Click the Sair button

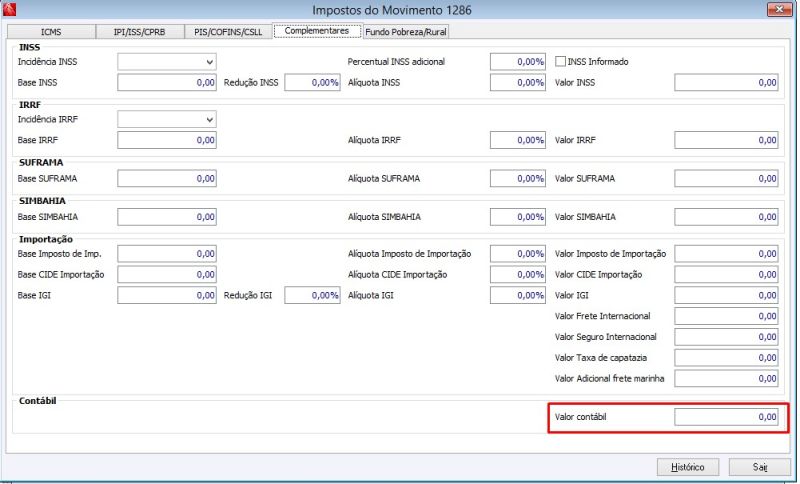click(760, 467)
